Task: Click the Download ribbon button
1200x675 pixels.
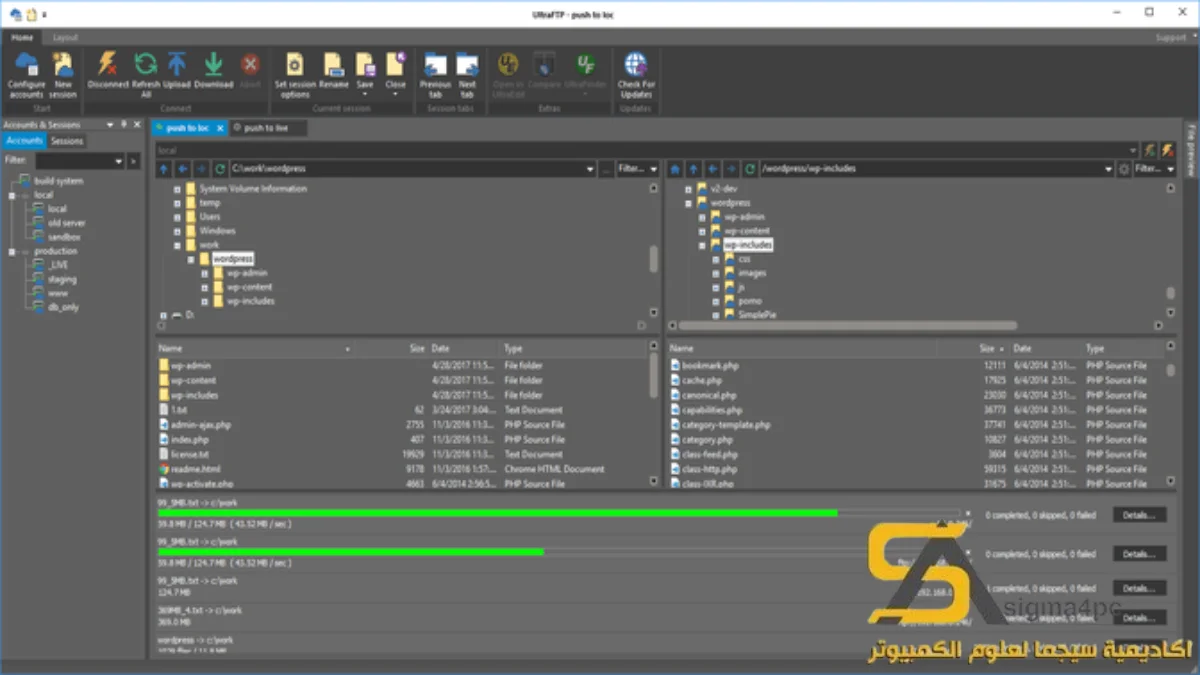Action: [x=213, y=71]
